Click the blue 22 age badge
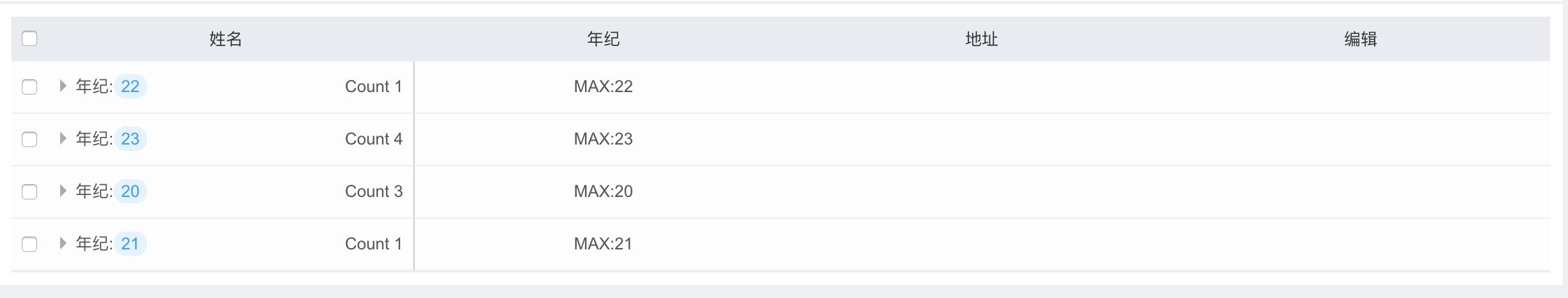The width and height of the screenshot is (1568, 298). coord(130,86)
